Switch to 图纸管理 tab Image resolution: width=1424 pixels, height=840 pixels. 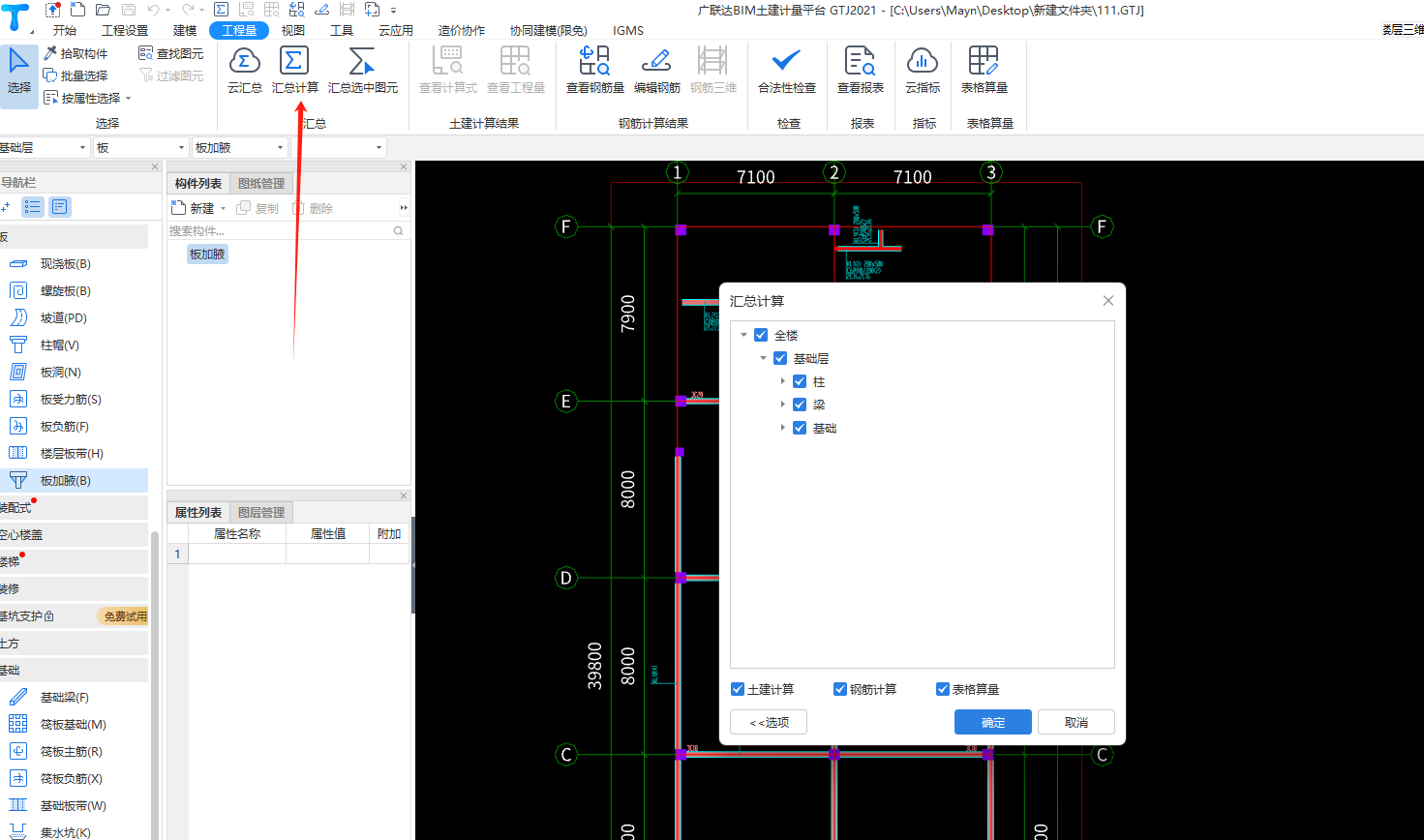pyautogui.click(x=261, y=183)
